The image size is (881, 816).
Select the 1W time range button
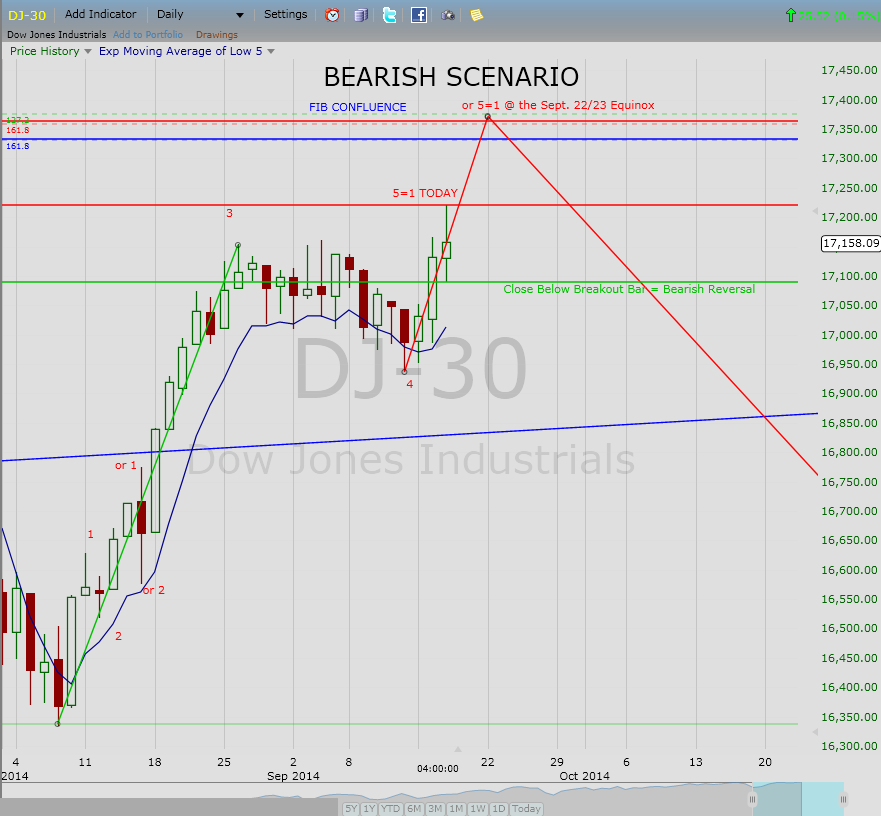[478, 809]
